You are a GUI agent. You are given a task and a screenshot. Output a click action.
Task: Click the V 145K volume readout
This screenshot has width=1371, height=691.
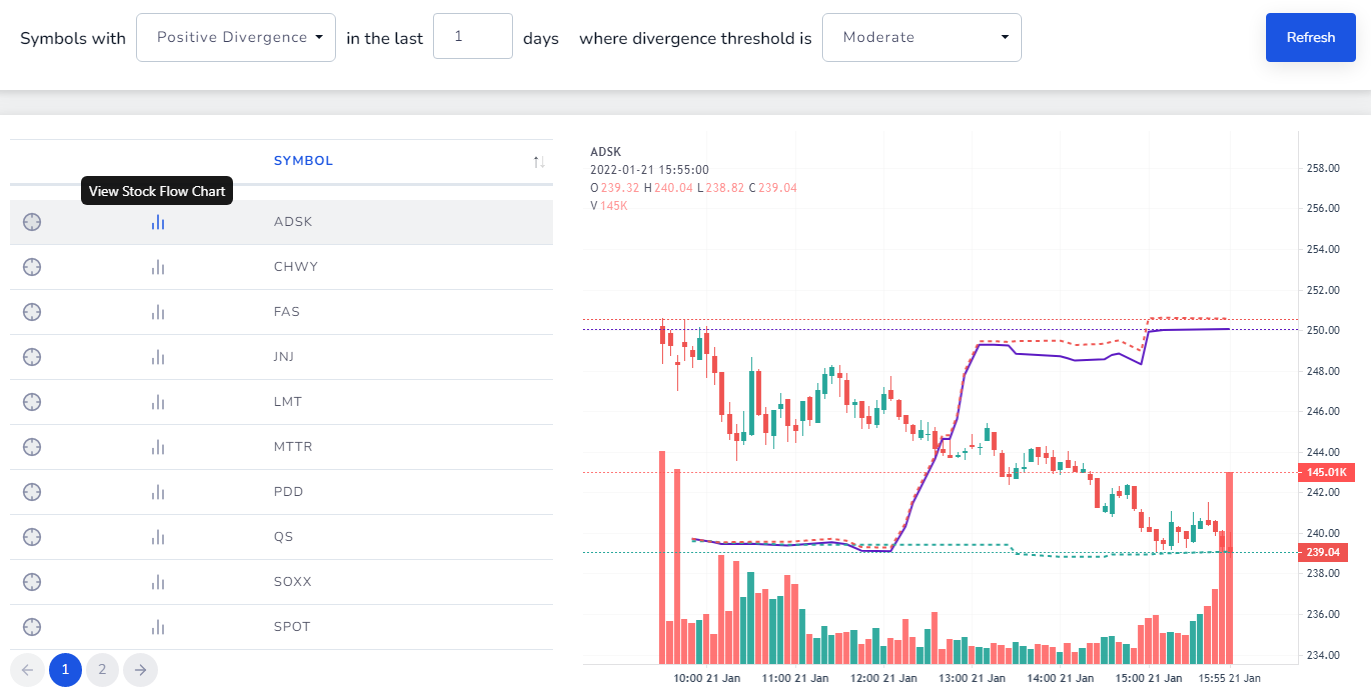click(x=609, y=206)
